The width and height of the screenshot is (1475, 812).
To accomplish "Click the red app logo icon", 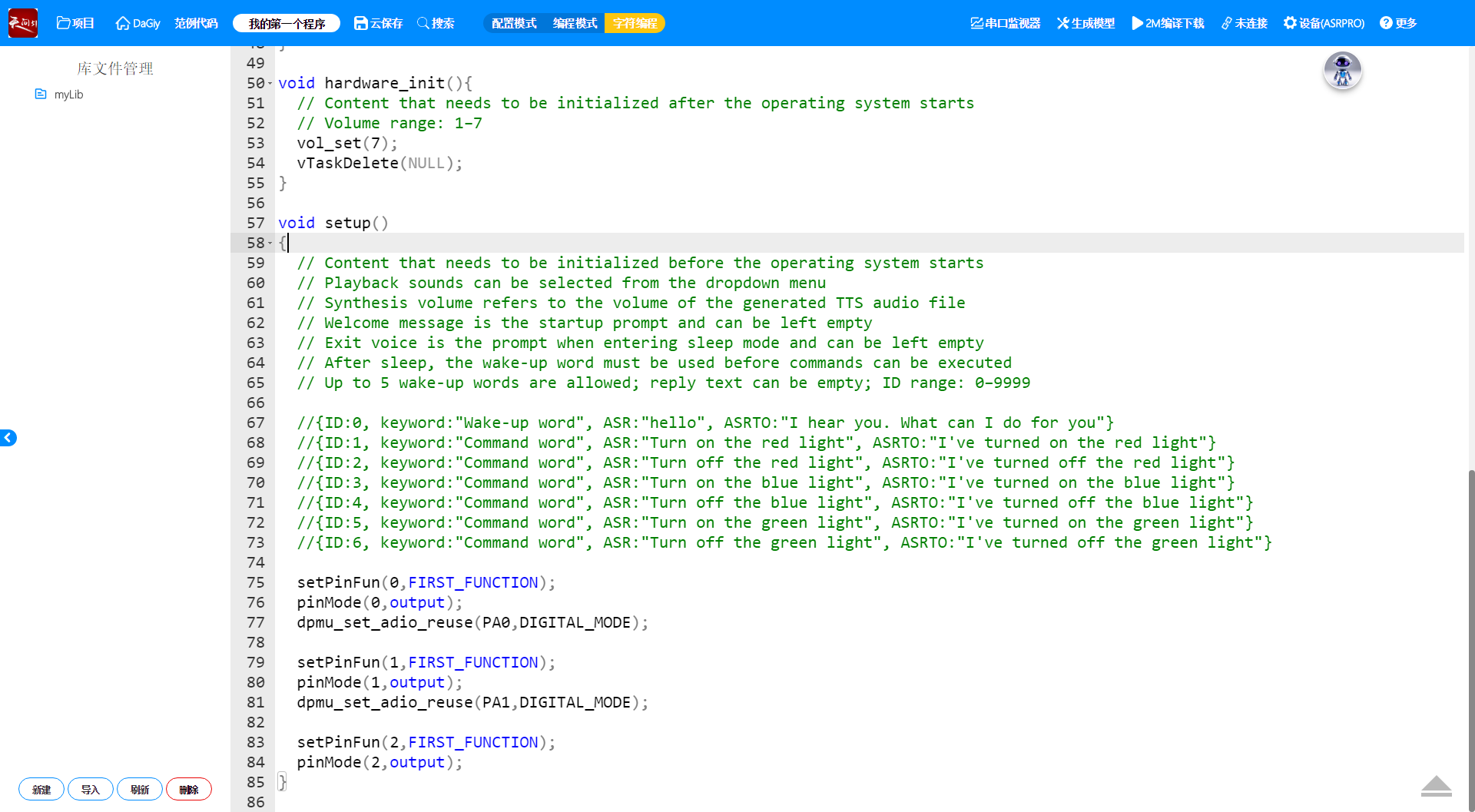I will click(23, 23).
